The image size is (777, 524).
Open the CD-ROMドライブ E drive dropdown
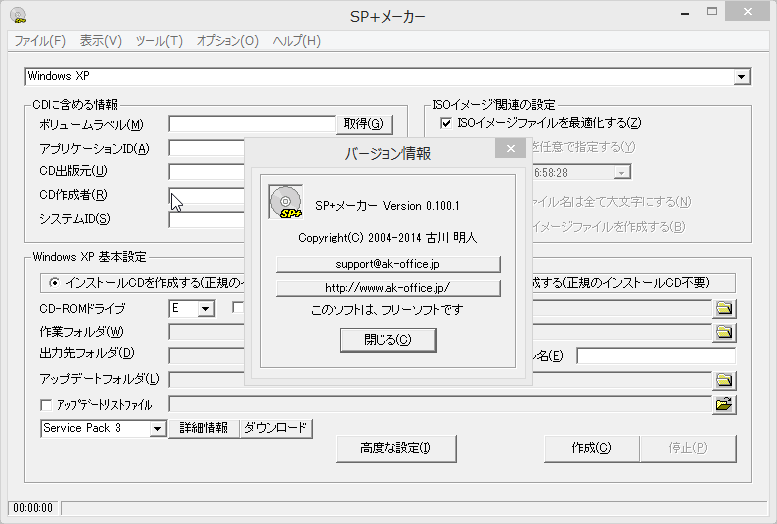pyautogui.click(x=206, y=309)
